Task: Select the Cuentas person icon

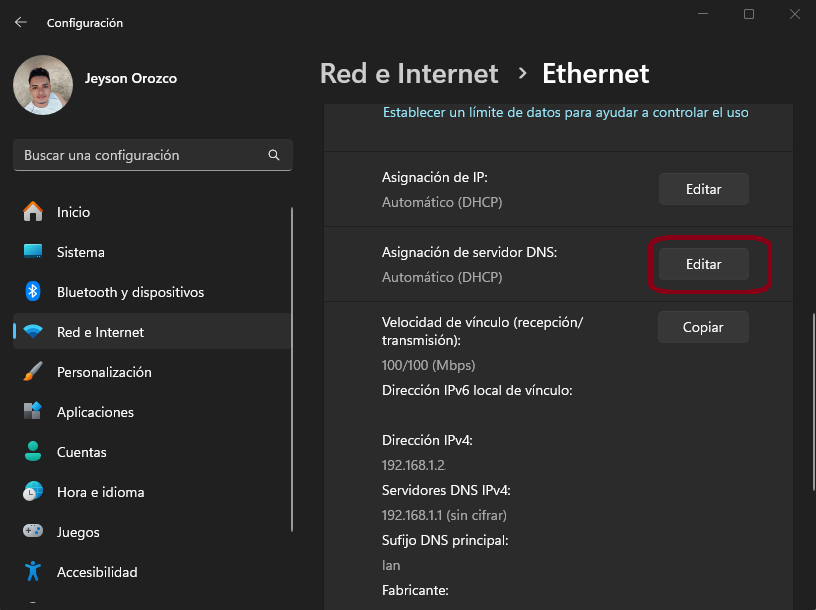Action: click(33, 452)
